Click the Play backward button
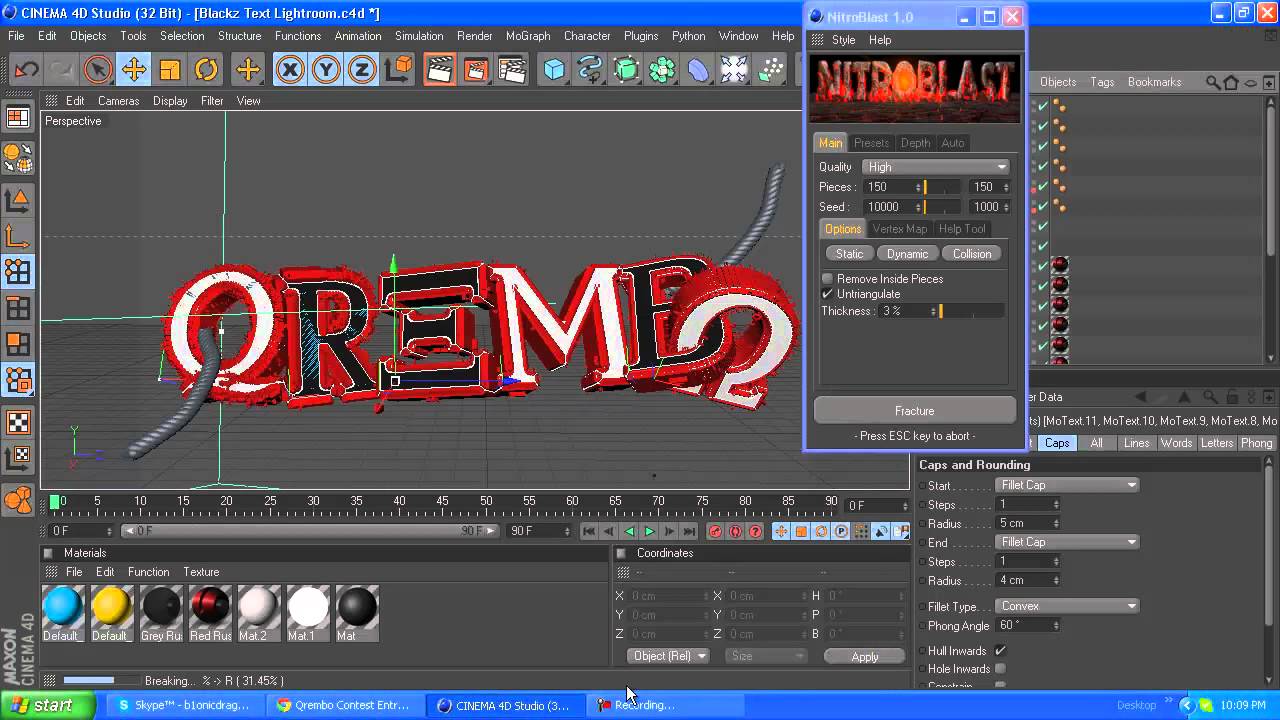This screenshot has height=720, width=1280. coord(629,531)
